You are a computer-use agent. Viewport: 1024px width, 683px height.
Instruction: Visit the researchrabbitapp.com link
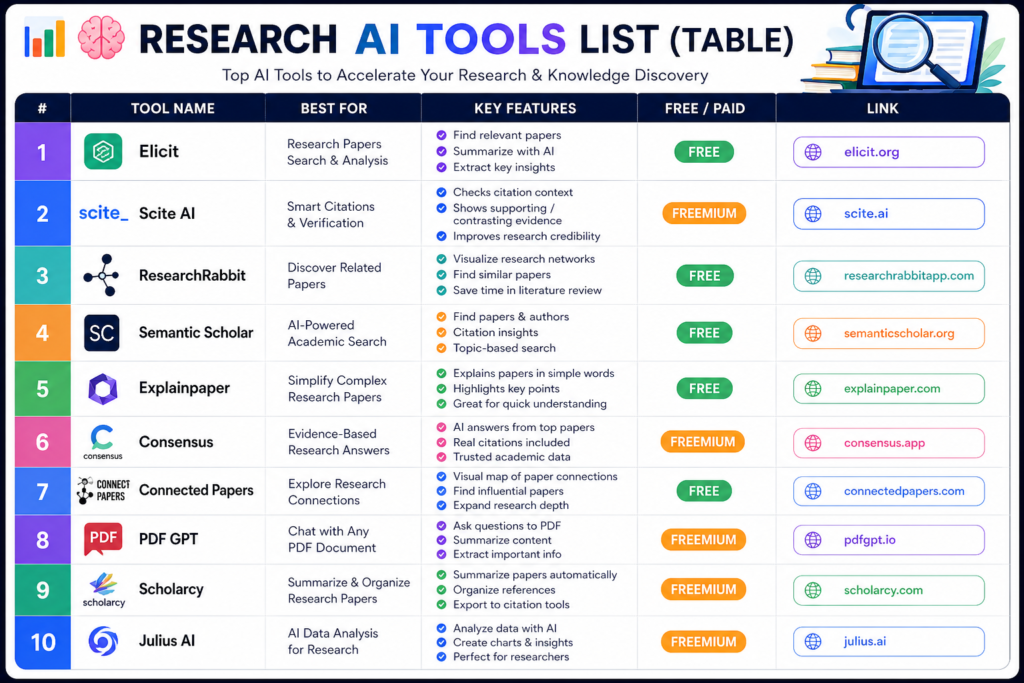889,276
